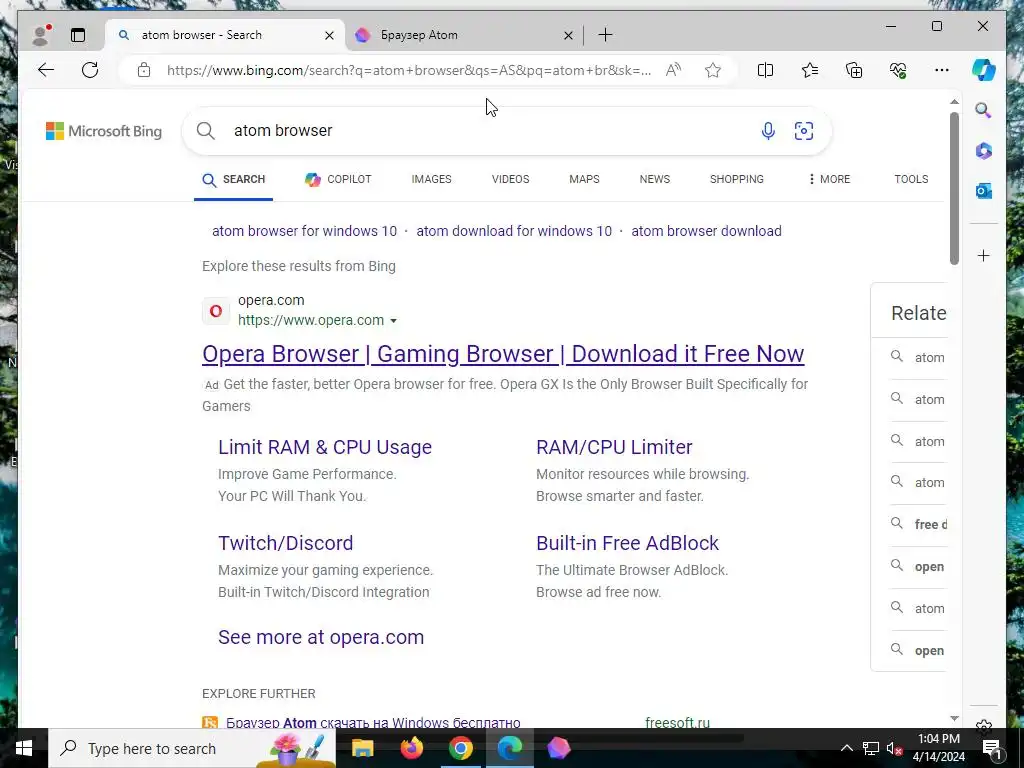Open the Браузер Atom скачать freesoft result
Screen dimensions: 1024x768
[373, 722]
